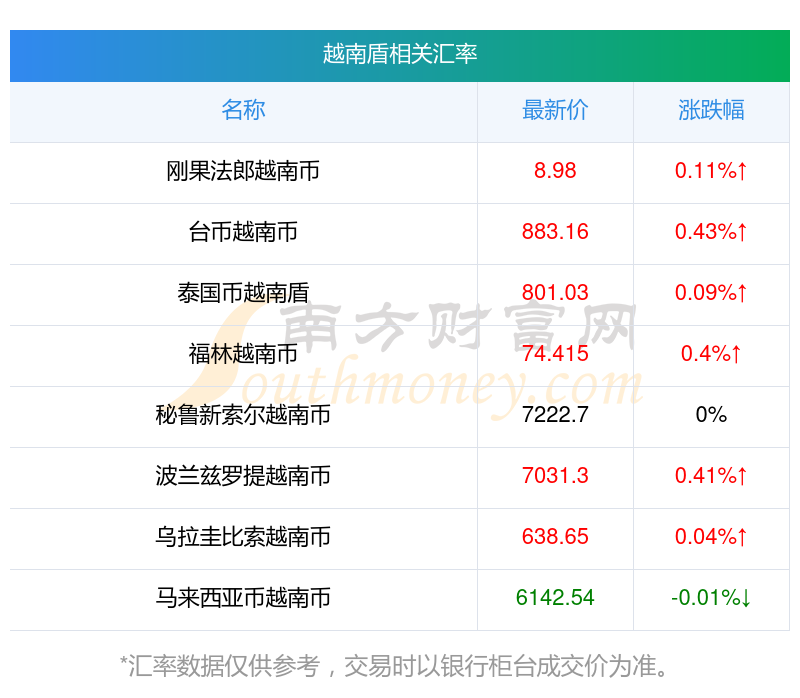The image size is (800, 698).
Task: Click the change value 0.41%↑
Action: [711, 476]
